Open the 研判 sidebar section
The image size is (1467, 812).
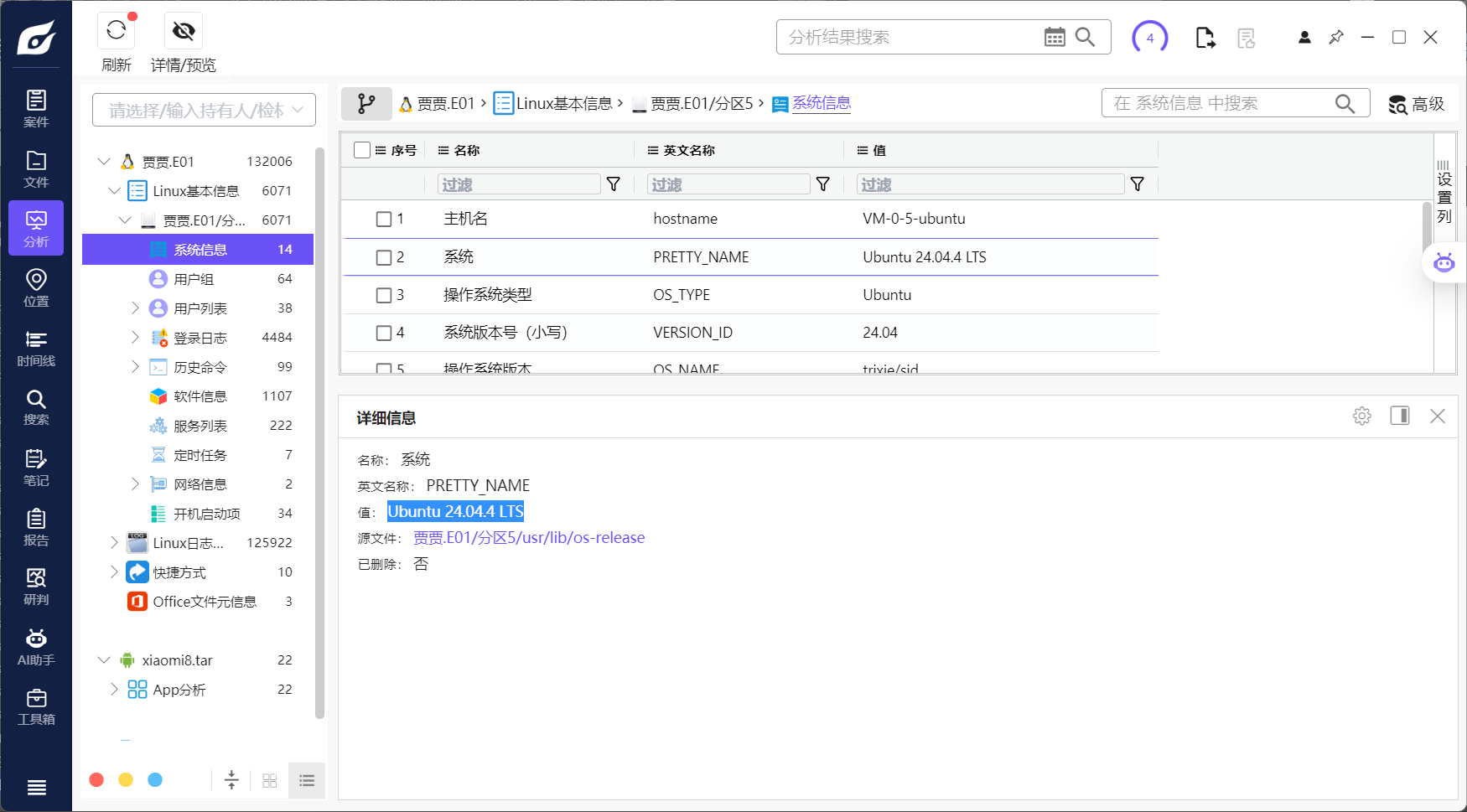pos(36,587)
